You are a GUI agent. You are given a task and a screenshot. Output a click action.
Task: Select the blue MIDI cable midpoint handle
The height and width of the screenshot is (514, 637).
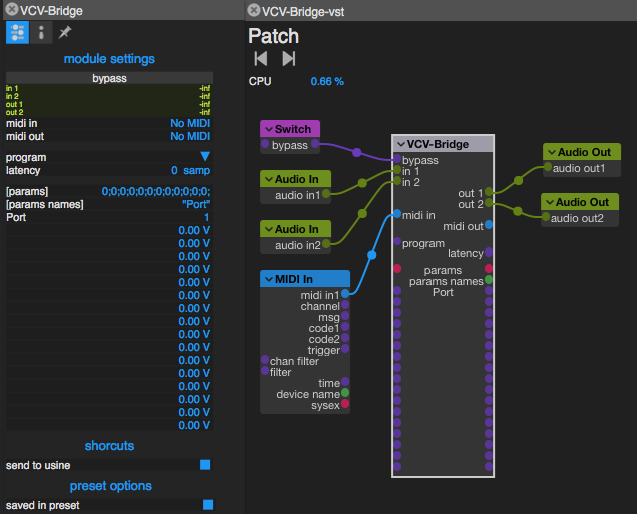371,255
